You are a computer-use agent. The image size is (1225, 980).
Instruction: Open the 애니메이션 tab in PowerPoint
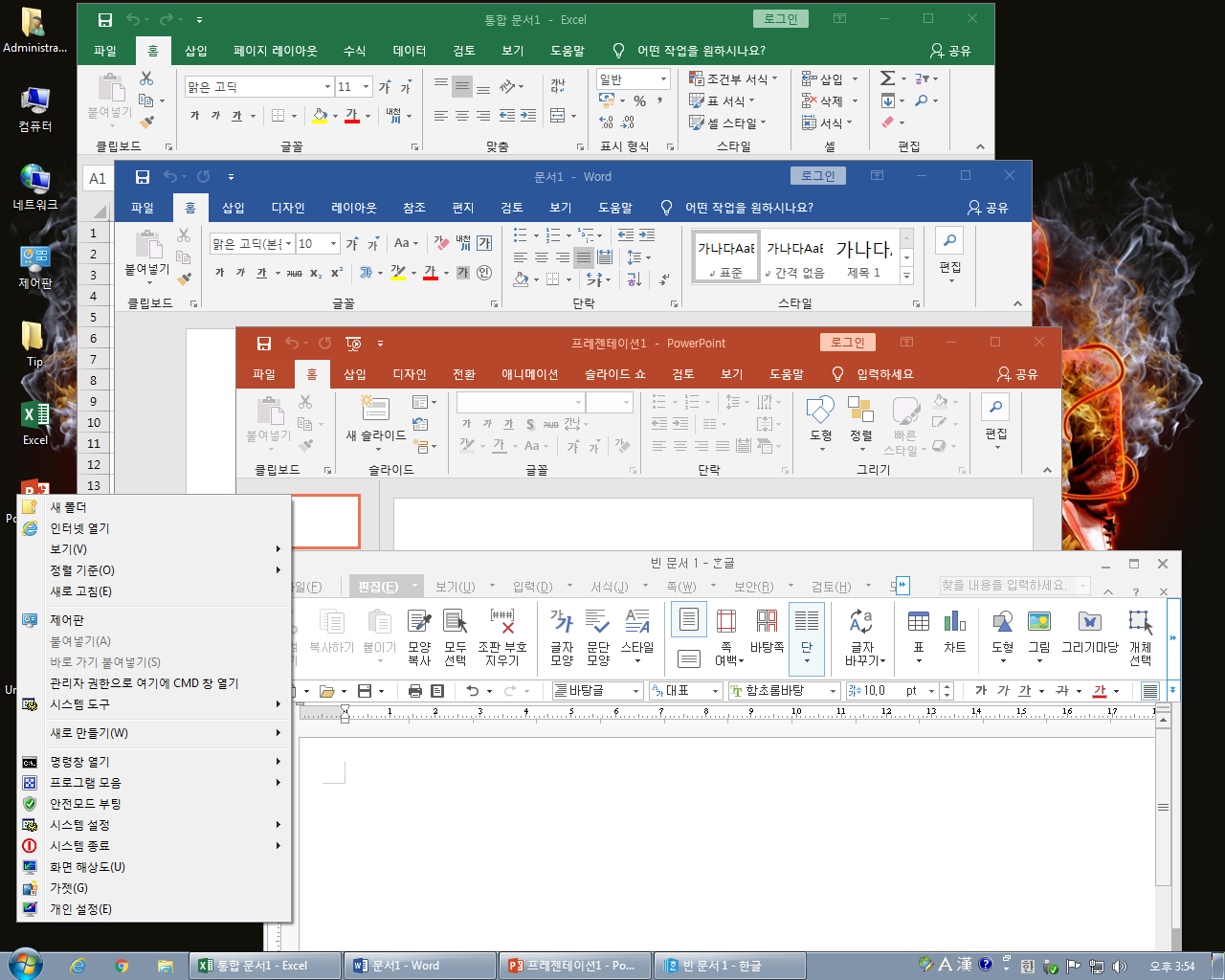(529, 374)
